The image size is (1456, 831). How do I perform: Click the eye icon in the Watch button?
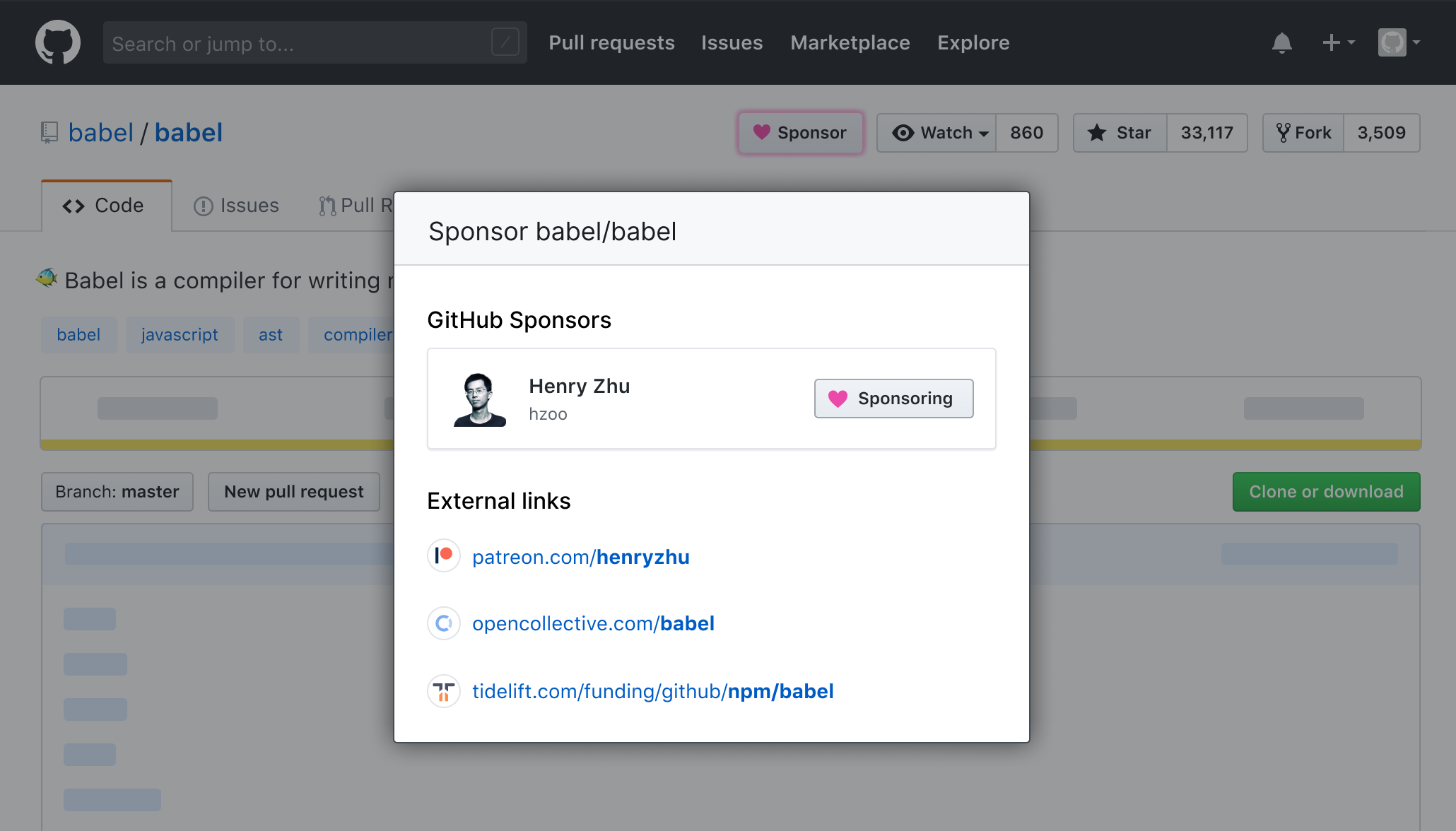pos(903,133)
